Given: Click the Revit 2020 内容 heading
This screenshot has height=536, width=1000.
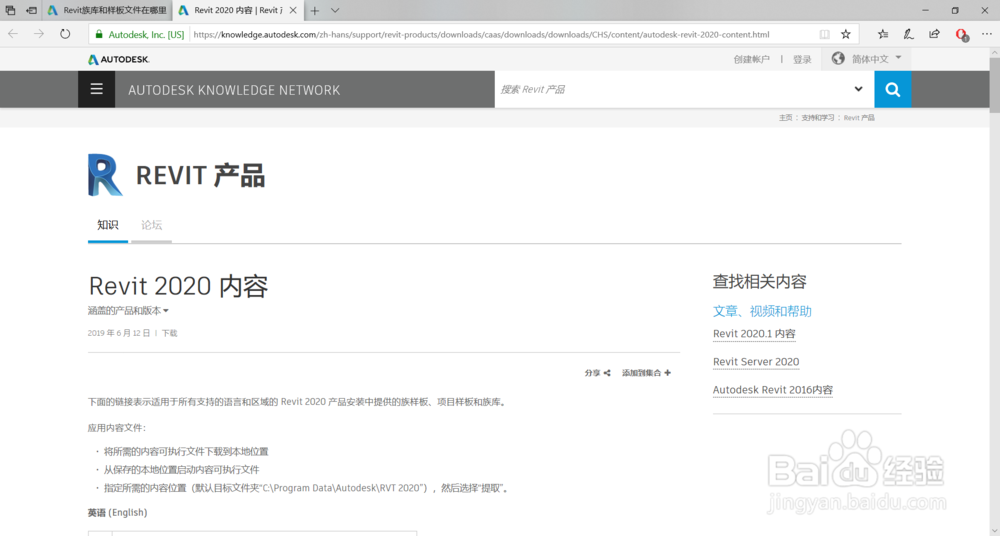Looking at the screenshot, I should click(x=178, y=287).
